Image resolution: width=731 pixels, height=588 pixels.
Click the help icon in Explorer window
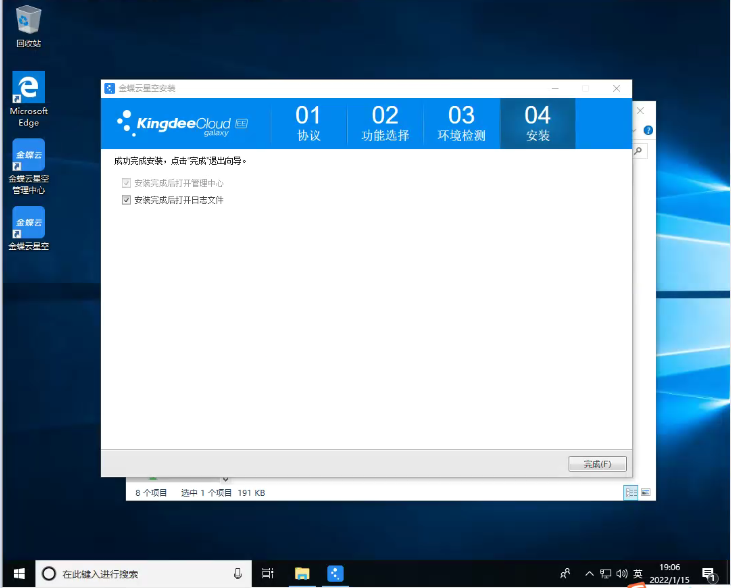648,130
